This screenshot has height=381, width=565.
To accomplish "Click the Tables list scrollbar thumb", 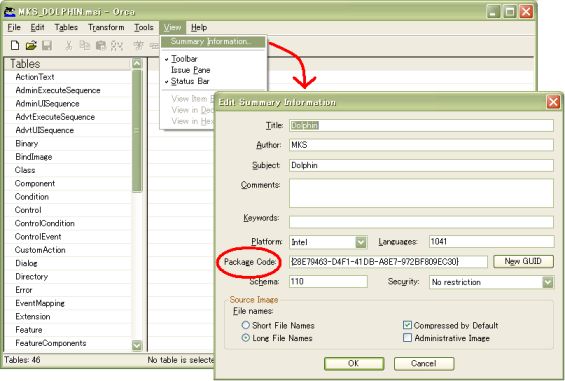I will (x=137, y=131).
